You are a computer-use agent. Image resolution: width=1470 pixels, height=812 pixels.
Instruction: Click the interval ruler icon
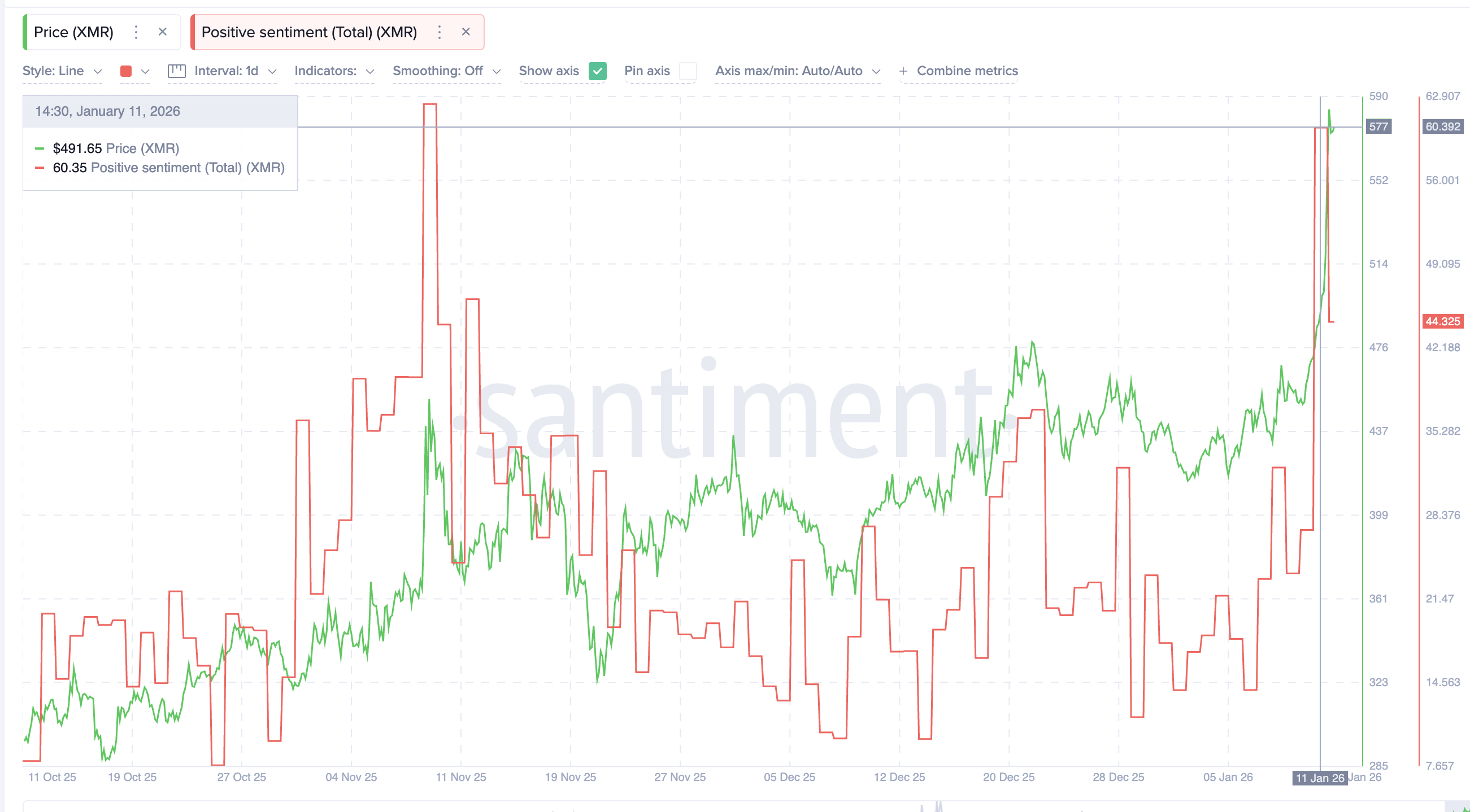pos(176,71)
